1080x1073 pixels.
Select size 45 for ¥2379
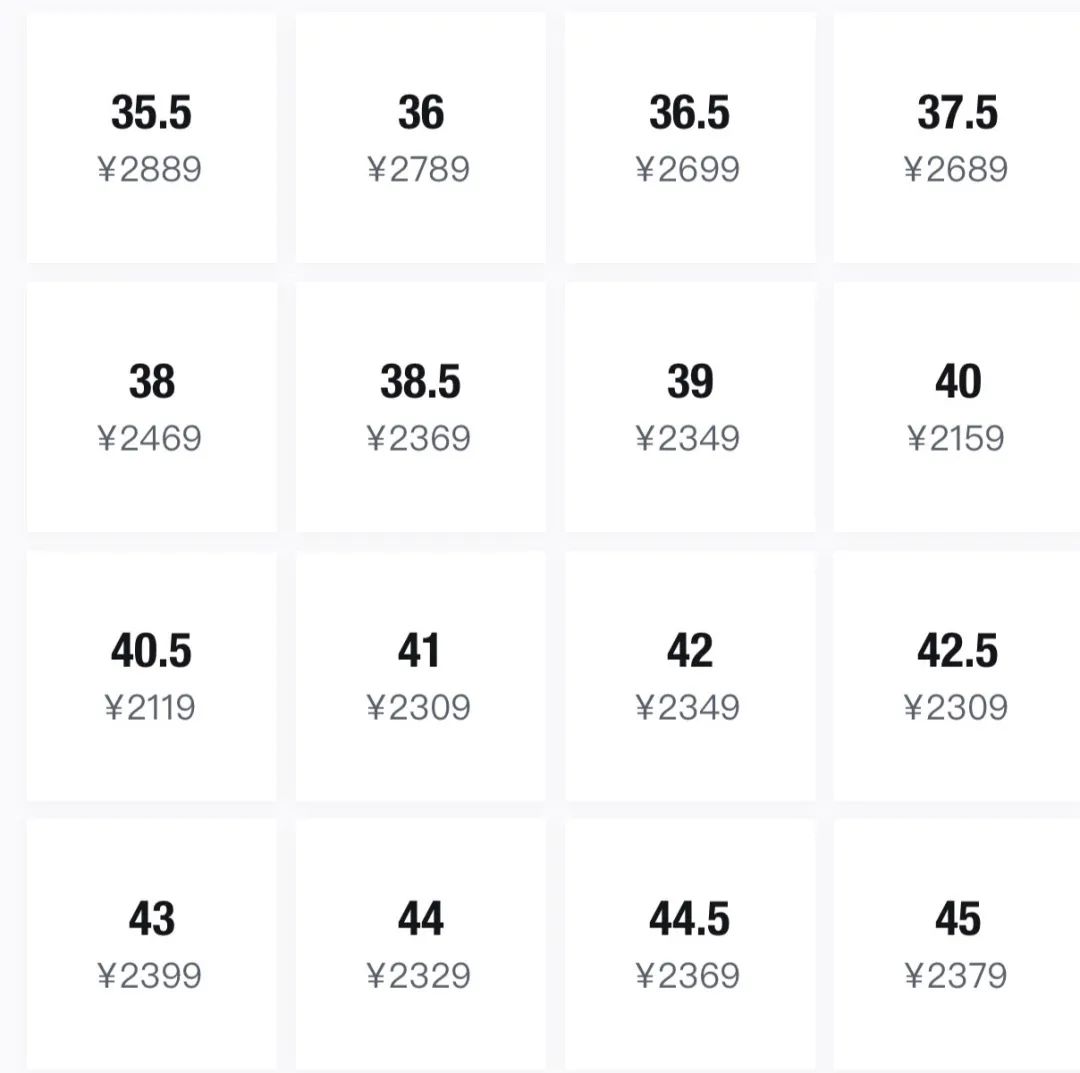tap(957, 944)
